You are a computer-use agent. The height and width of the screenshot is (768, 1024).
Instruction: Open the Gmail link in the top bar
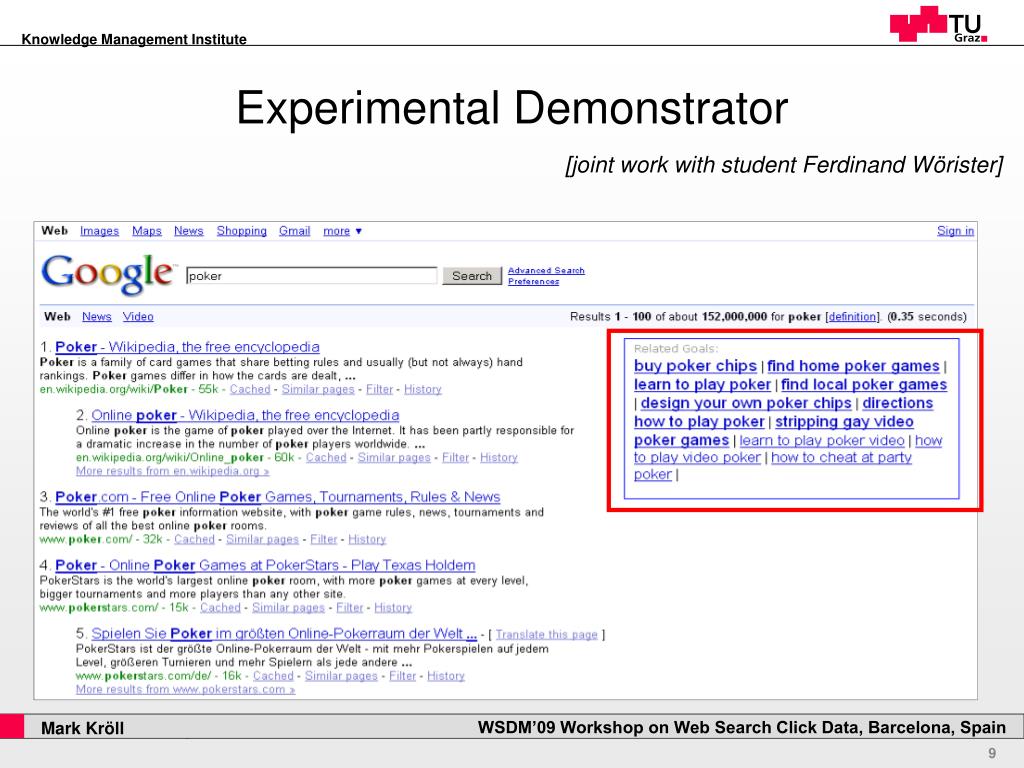pos(295,231)
